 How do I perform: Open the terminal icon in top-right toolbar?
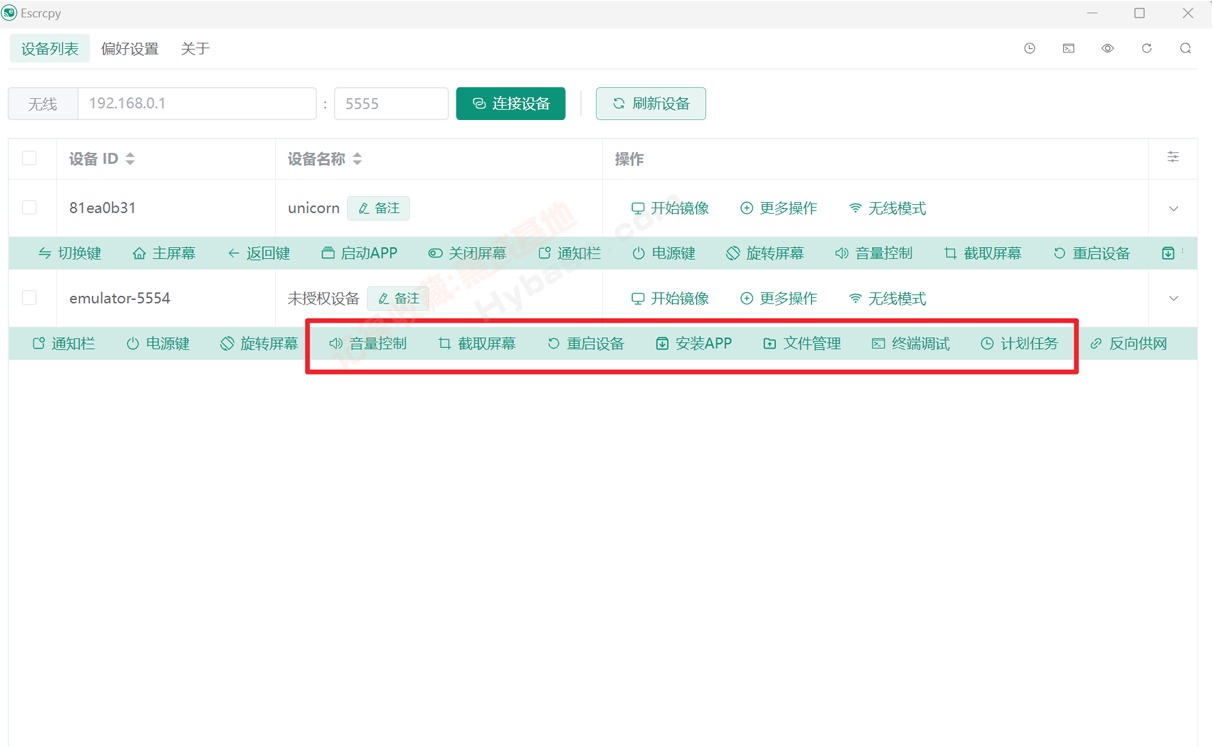click(x=1068, y=48)
